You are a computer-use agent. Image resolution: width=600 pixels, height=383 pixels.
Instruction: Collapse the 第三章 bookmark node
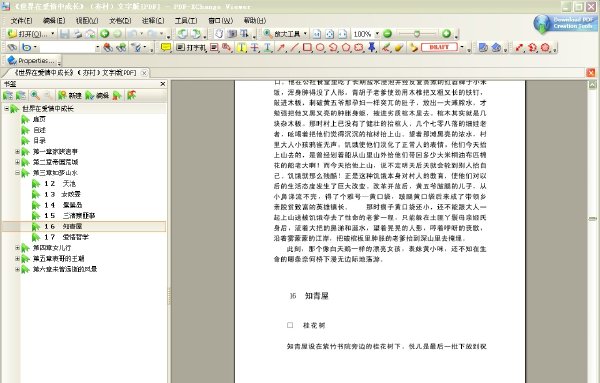(x=17, y=173)
